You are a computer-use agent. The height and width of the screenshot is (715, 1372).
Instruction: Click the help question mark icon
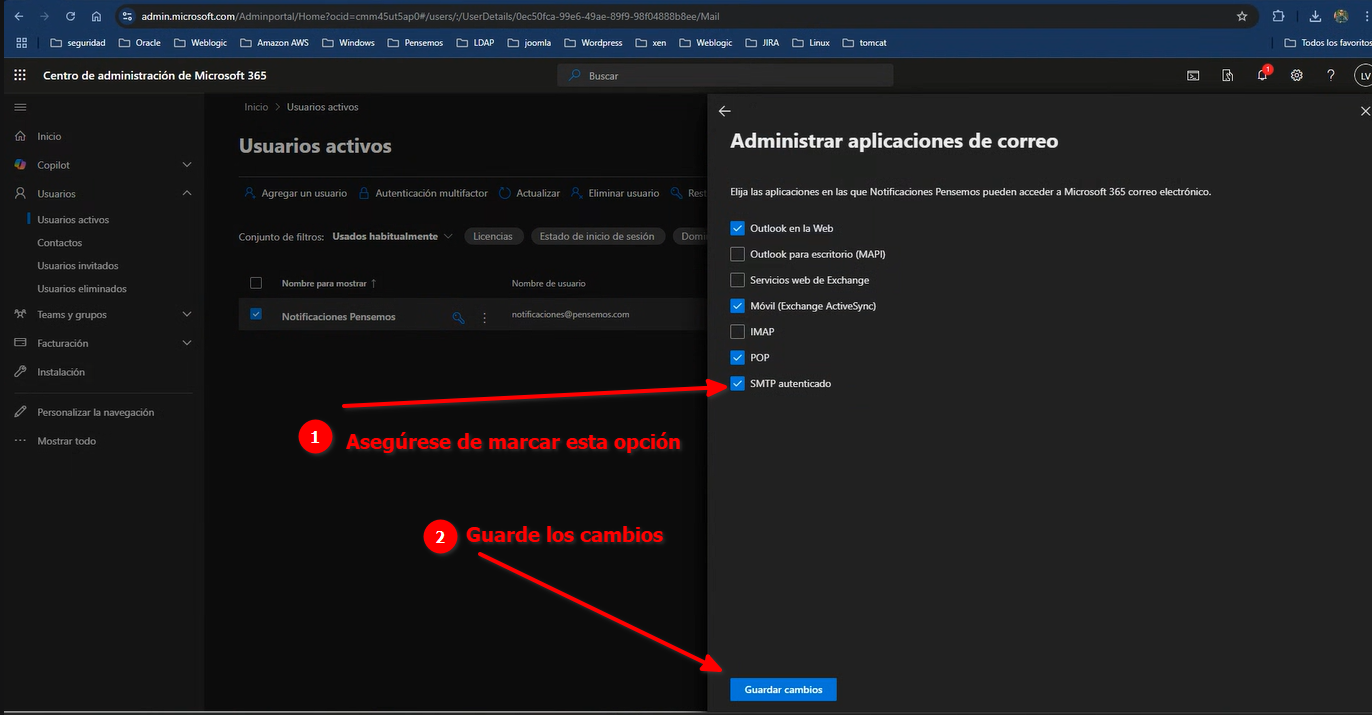coord(1330,75)
